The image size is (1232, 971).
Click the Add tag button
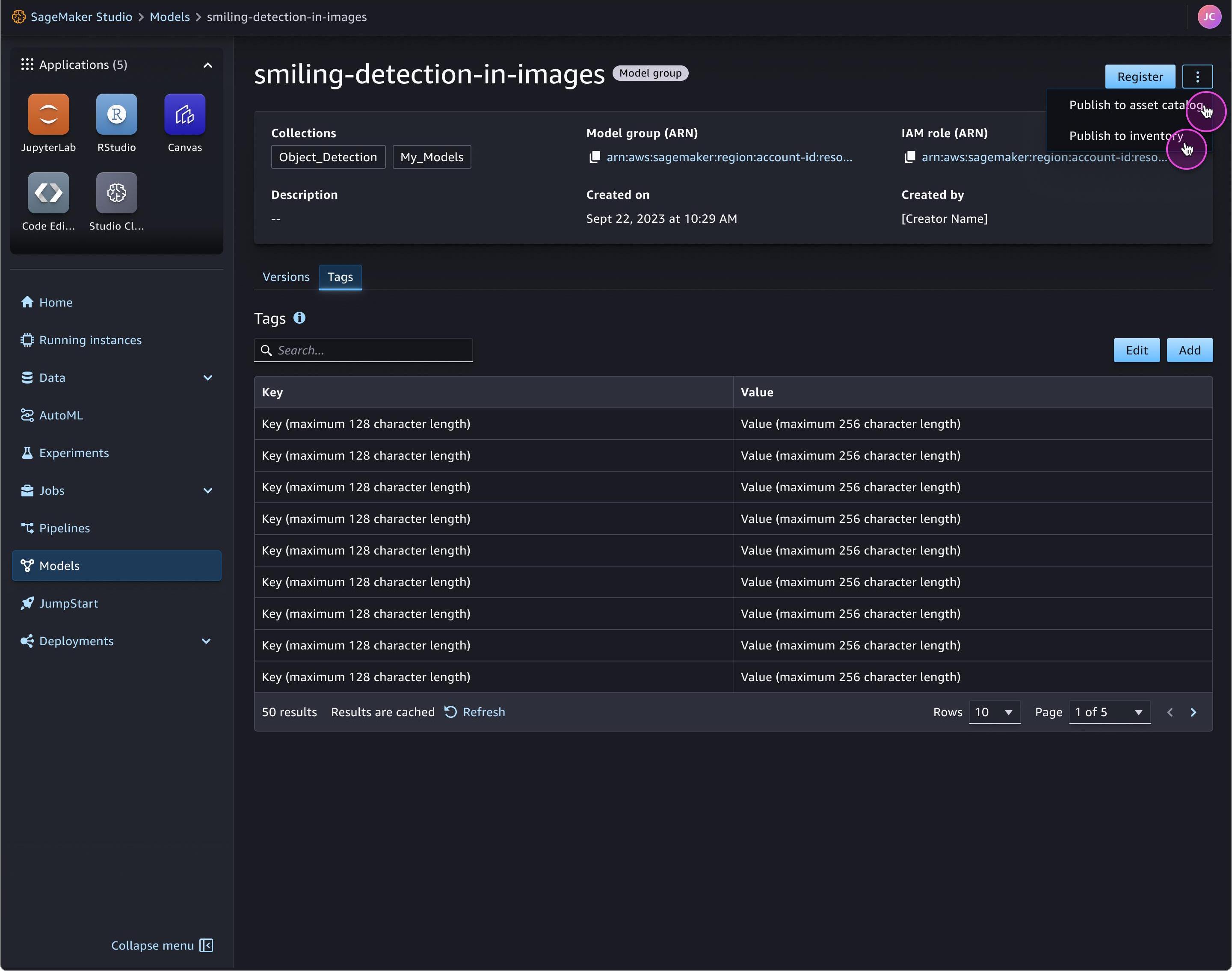pyautogui.click(x=1189, y=349)
